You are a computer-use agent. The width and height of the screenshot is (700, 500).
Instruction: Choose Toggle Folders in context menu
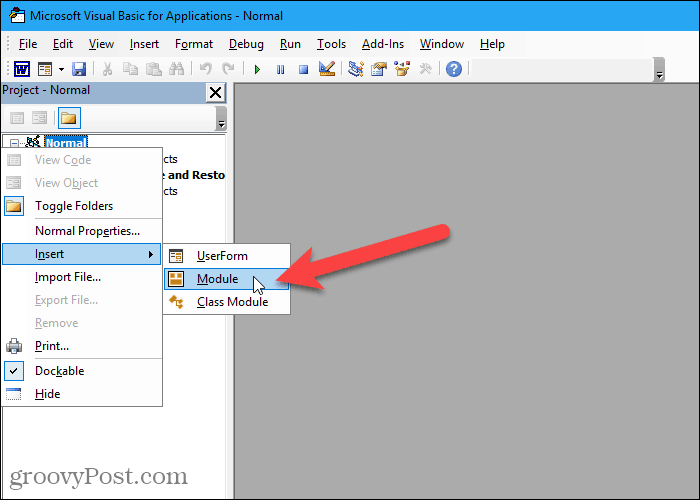(82, 206)
